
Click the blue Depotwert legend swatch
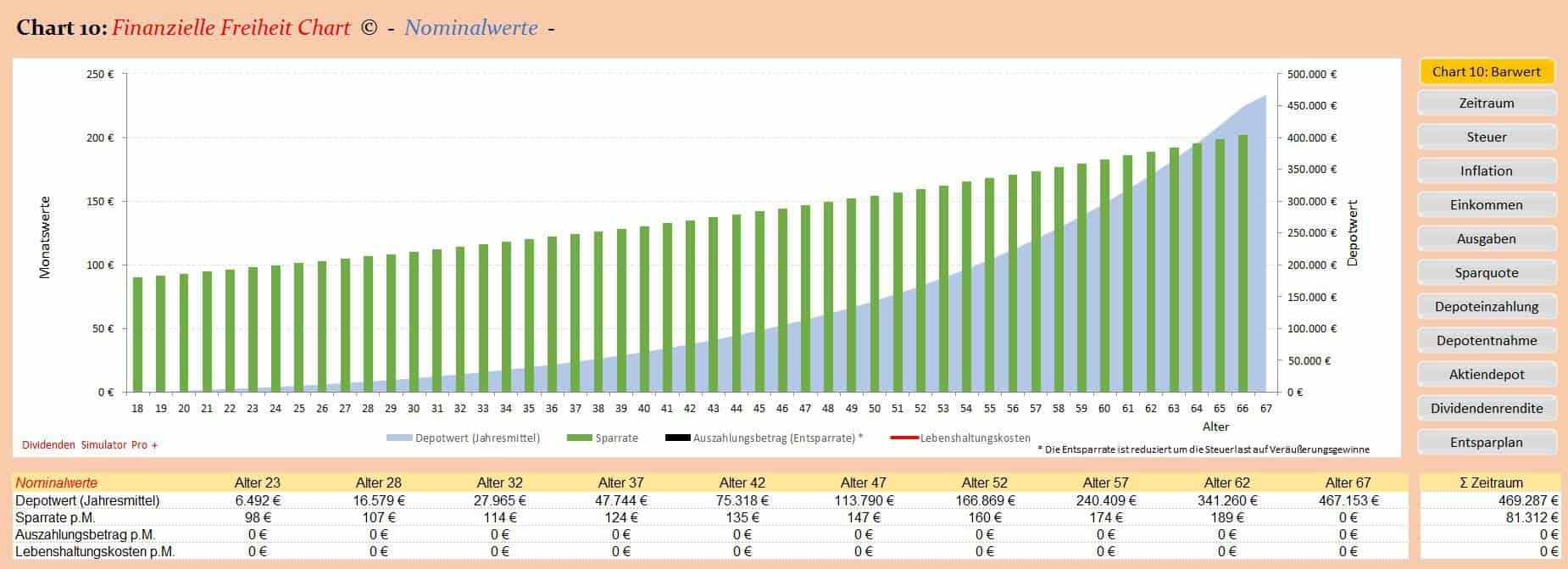(399, 438)
